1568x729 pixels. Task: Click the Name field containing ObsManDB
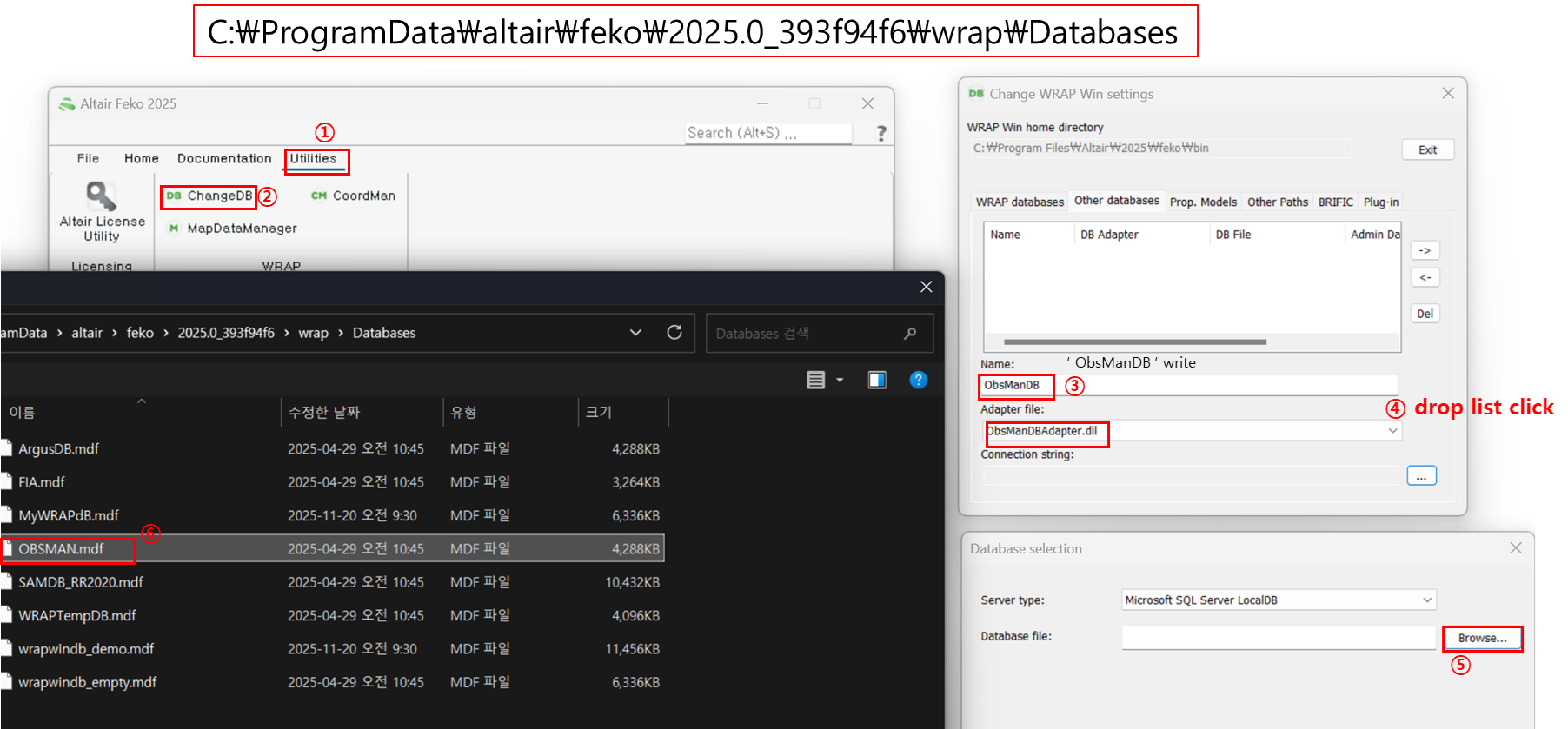click(1189, 385)
